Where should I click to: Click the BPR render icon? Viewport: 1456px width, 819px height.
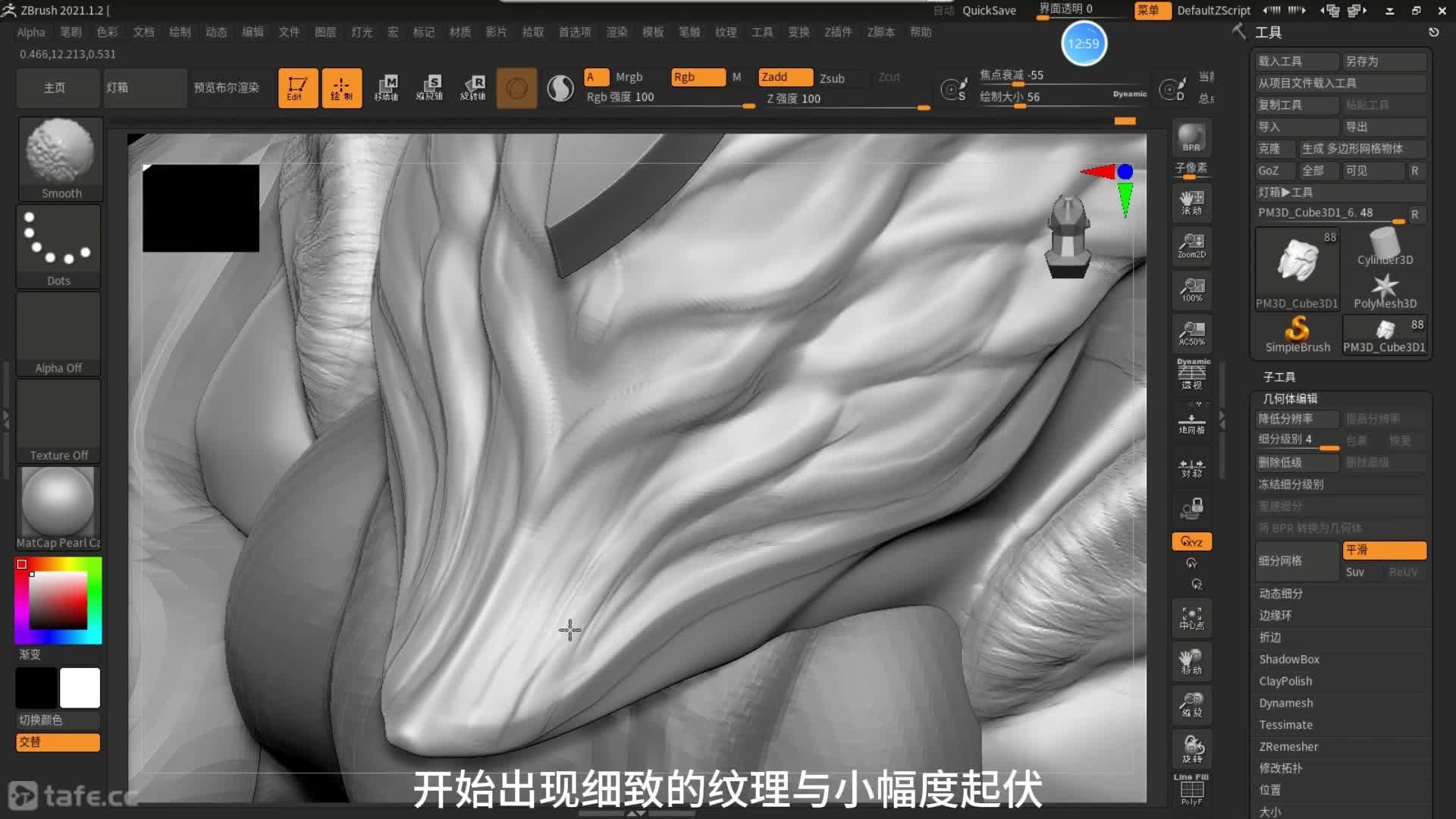[1191, 138]
